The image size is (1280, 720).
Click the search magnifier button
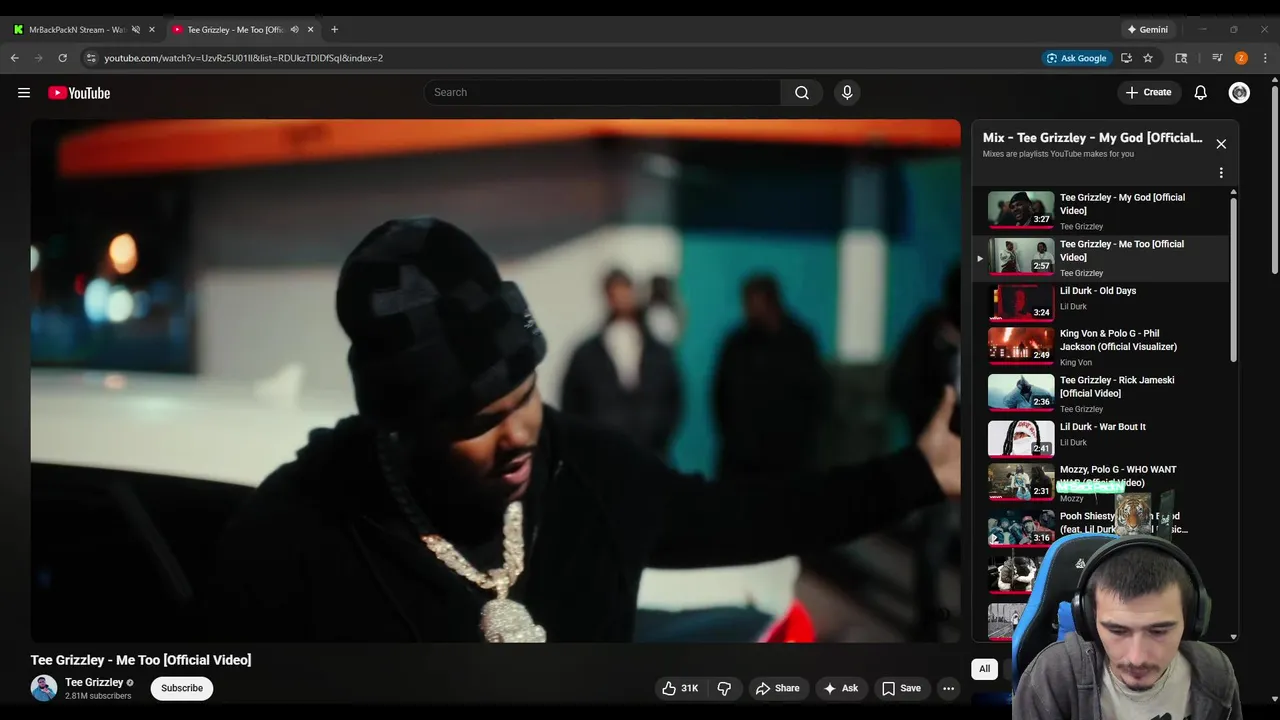point(802,93)
